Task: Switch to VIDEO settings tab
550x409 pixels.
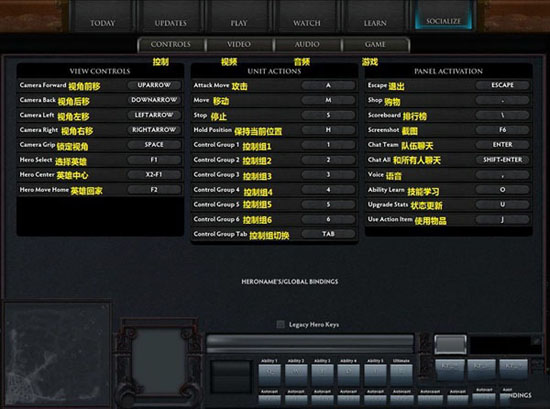Action: (x=239, y=45)
